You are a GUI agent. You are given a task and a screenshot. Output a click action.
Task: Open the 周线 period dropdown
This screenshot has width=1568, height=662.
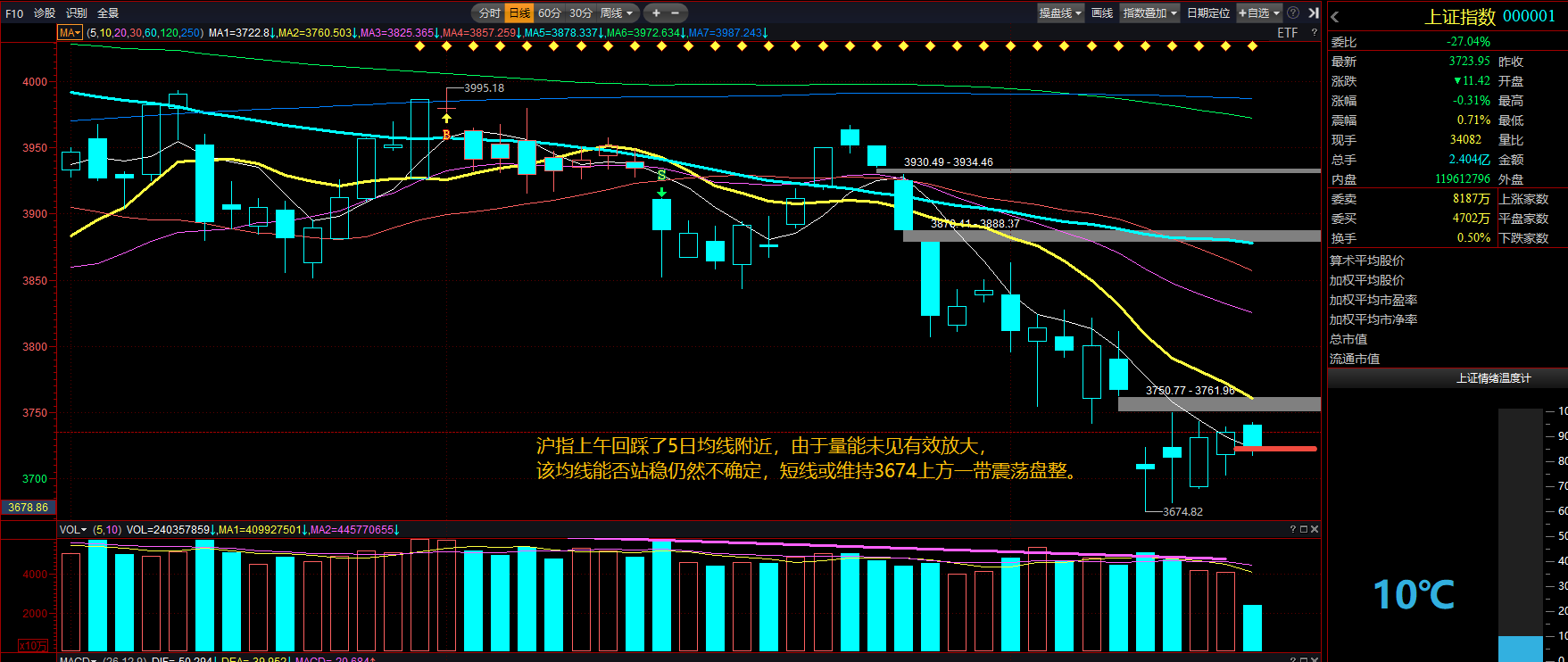point(617,12)
